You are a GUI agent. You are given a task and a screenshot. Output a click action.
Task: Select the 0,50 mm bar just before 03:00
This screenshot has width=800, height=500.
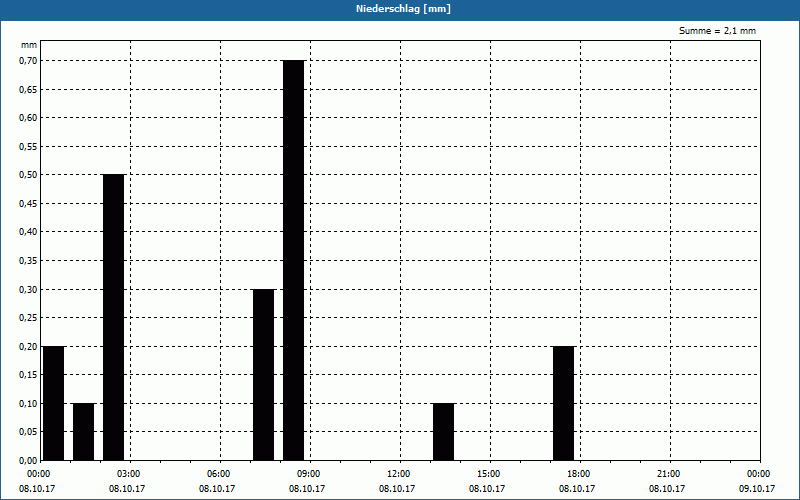113,317
